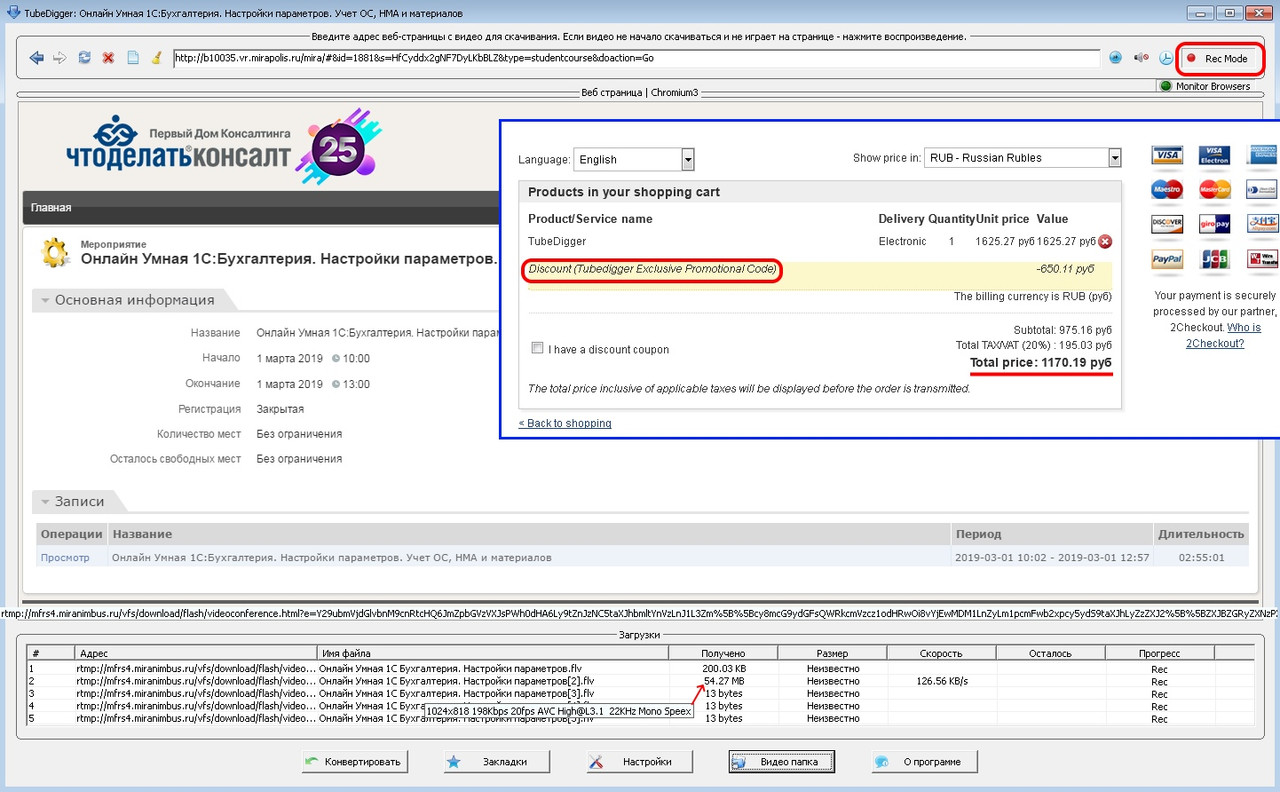The width and height of the screenshot is (1280, 792).
Task: Click the 02:55:01 duration cell
Action: click(1200, 558)
